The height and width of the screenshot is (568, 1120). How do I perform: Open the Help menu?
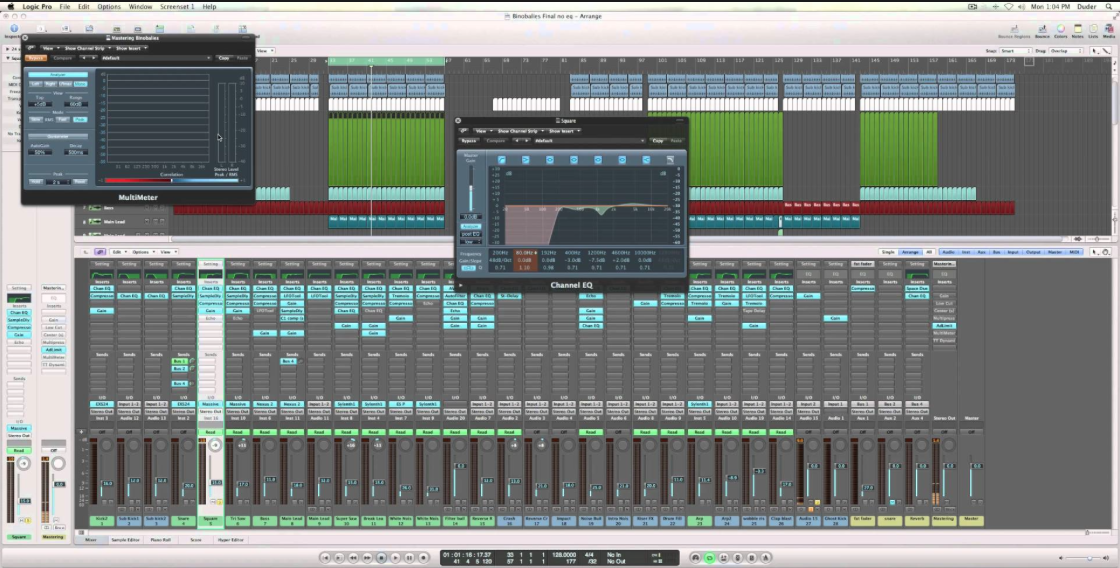tap(209, 6)
